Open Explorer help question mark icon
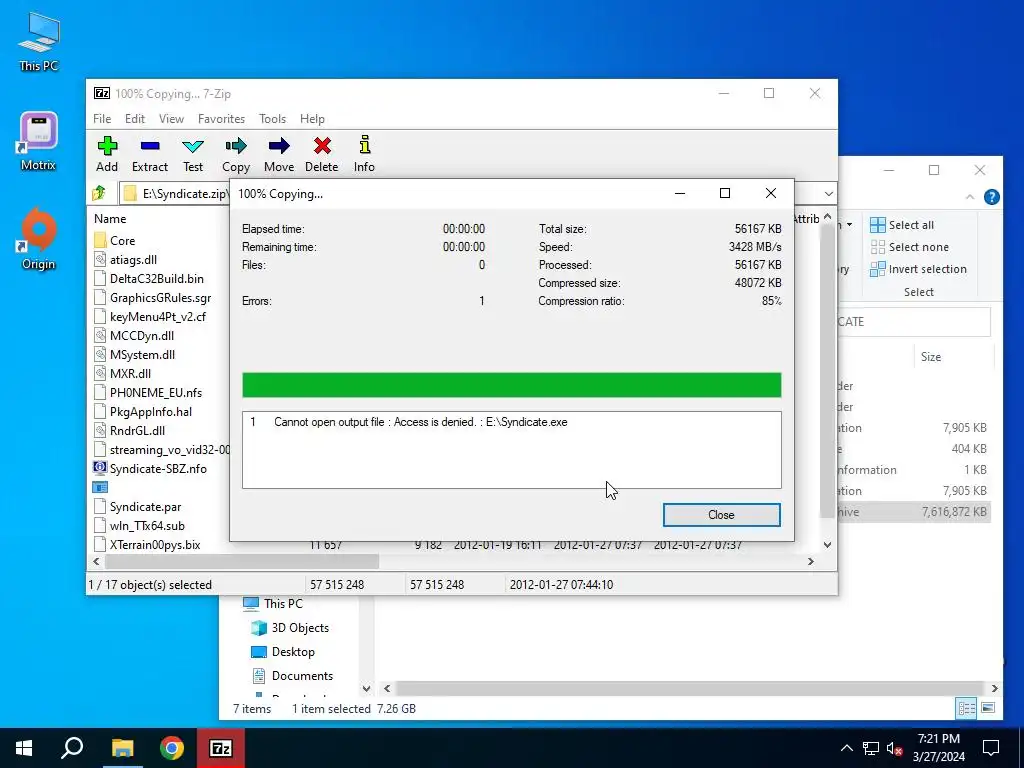 991,197
